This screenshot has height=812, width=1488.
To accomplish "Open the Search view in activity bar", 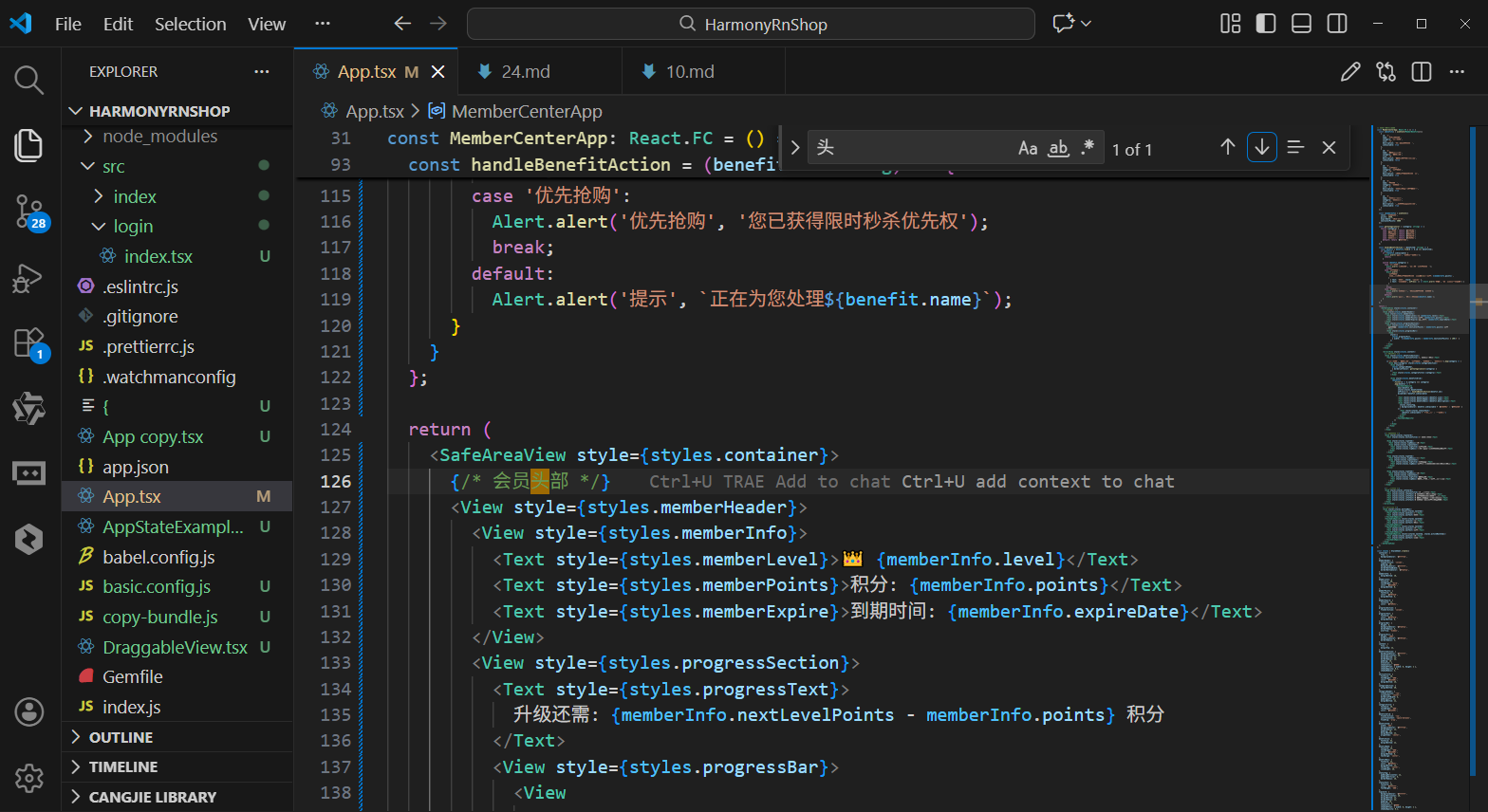I will point(29,81).
